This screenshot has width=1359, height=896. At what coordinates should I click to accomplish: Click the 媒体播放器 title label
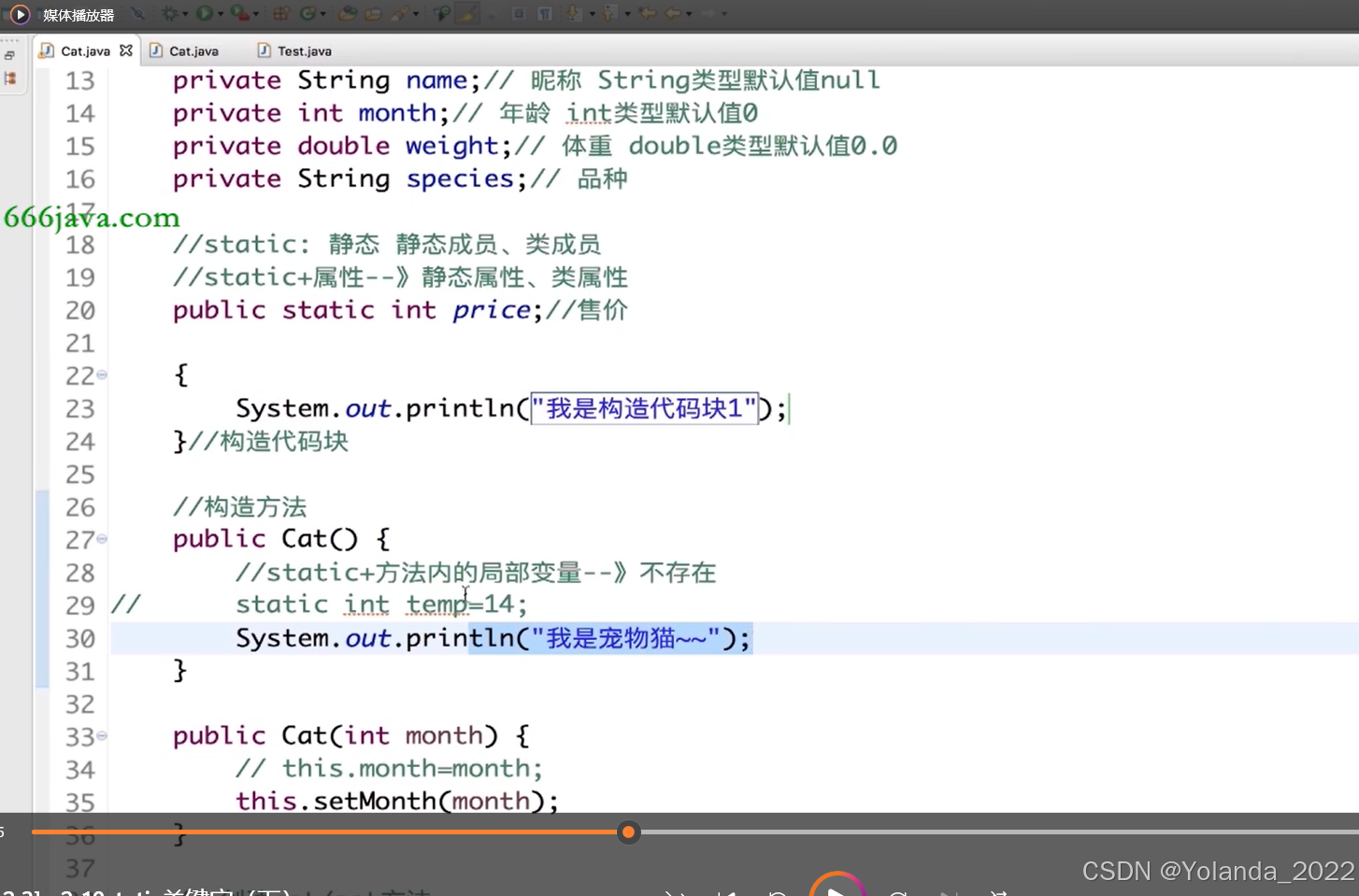79,15
